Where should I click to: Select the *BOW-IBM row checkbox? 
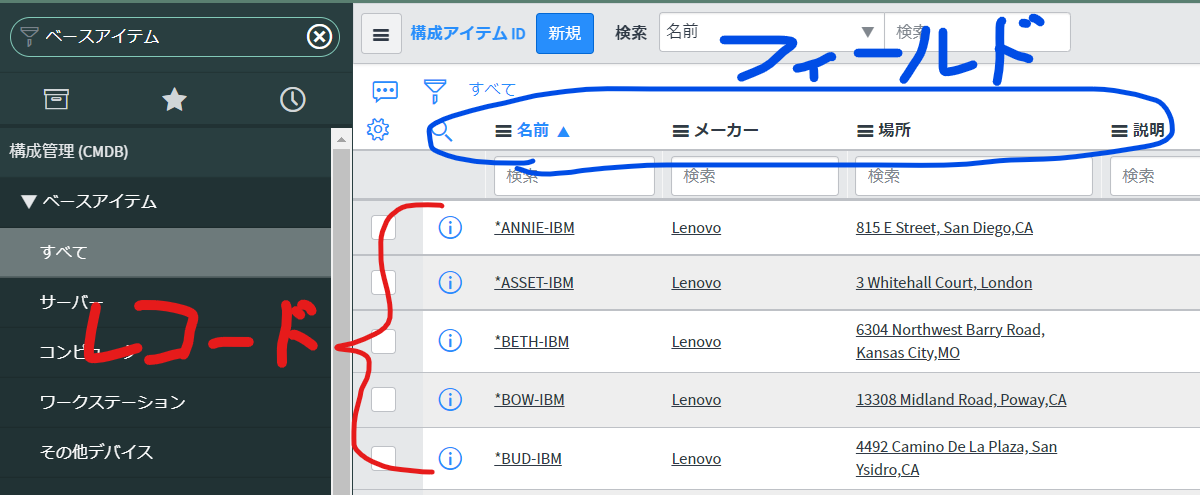(383, 400)
